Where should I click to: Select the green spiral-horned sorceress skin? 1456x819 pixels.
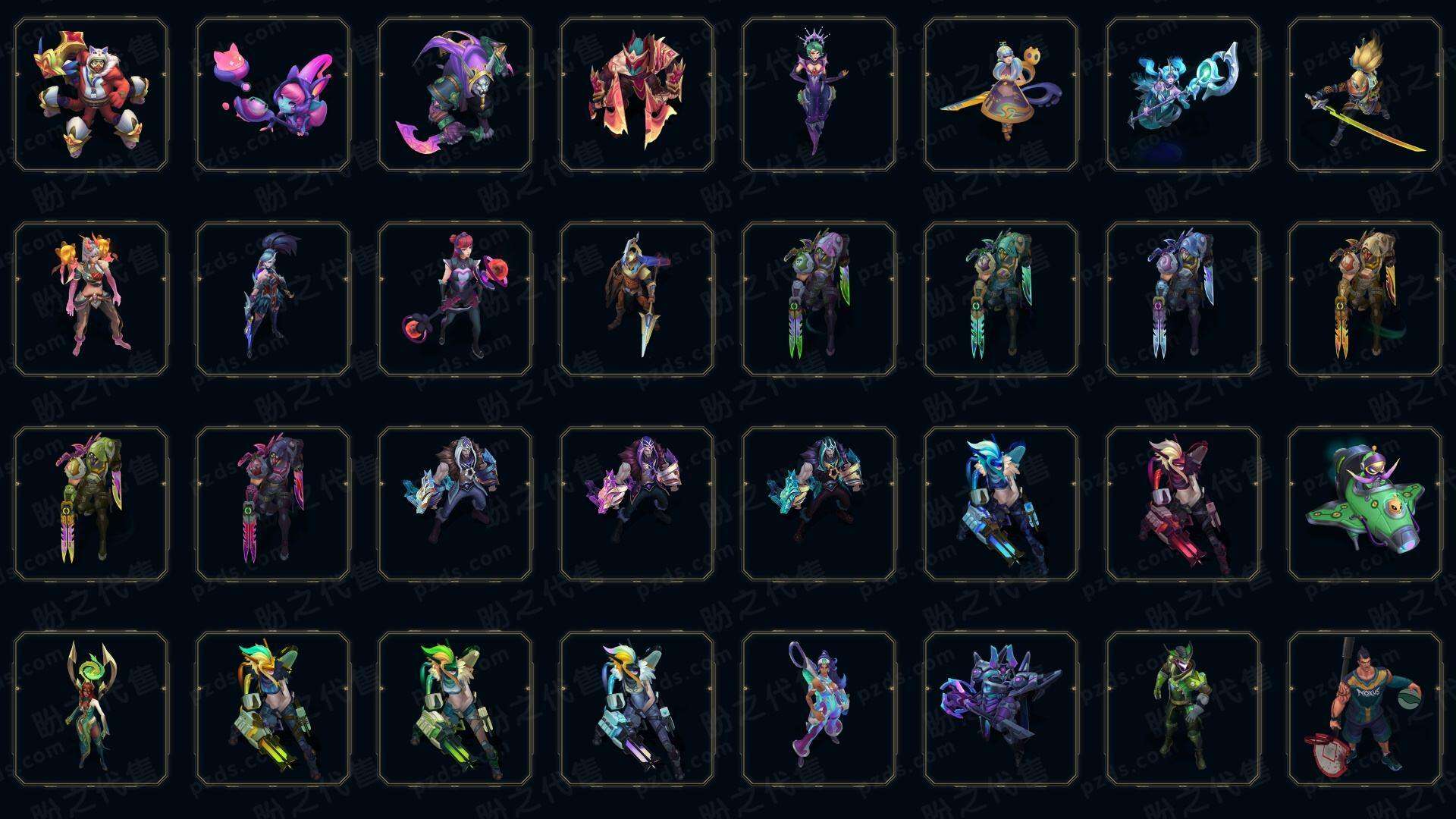point(91,708)
